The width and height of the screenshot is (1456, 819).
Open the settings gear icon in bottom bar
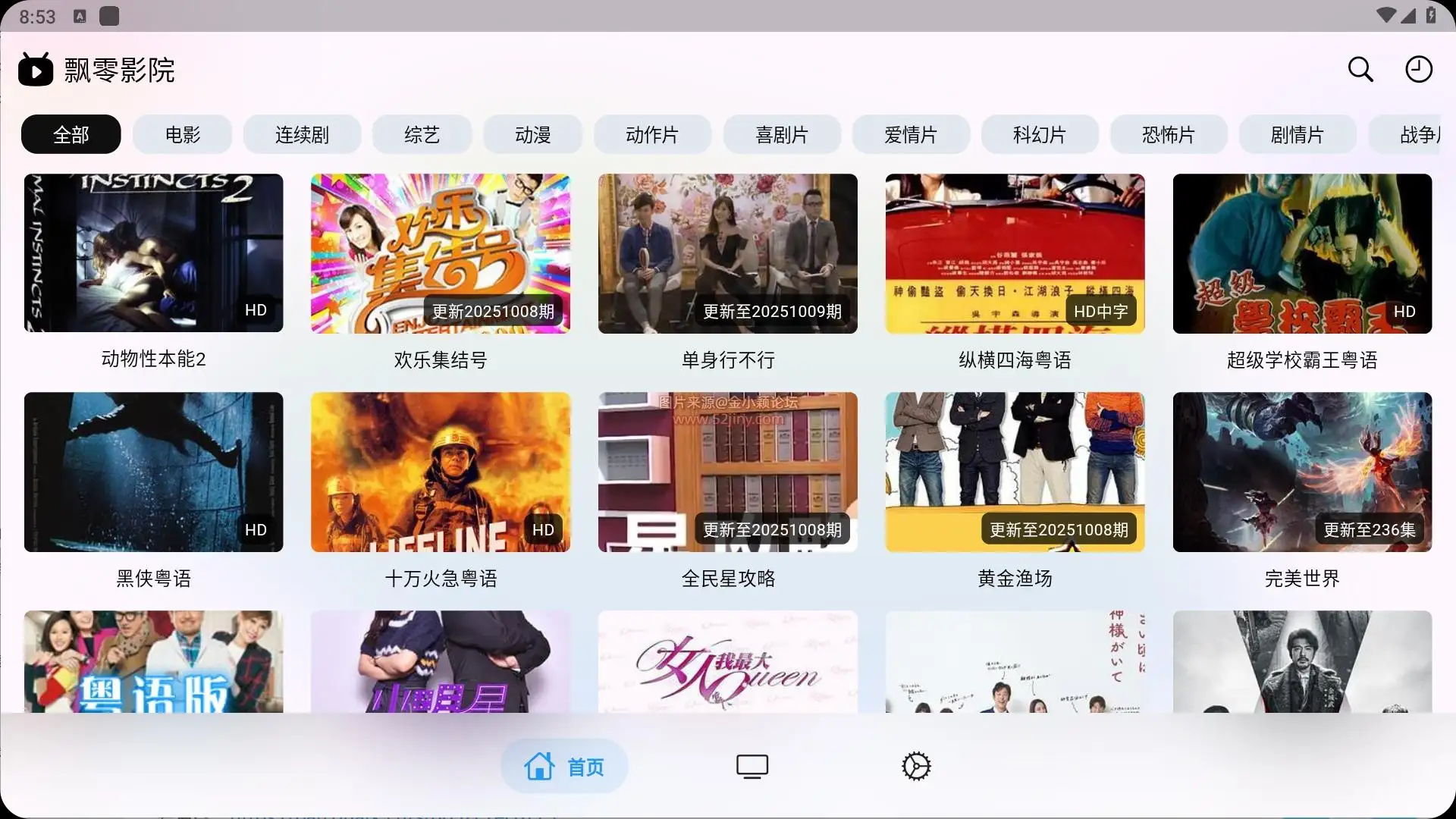click(916, 766)
